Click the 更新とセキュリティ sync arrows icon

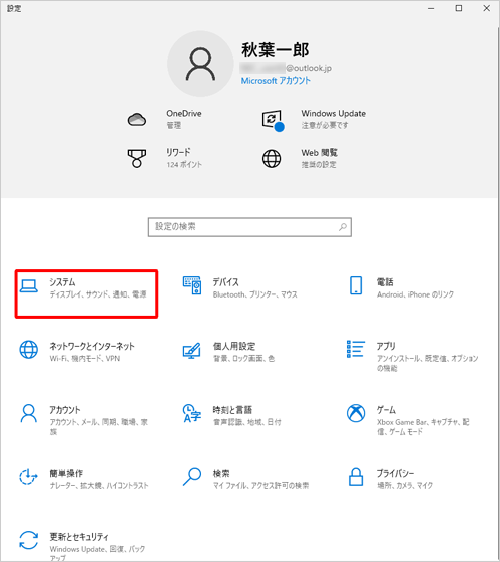click(29, 540)
